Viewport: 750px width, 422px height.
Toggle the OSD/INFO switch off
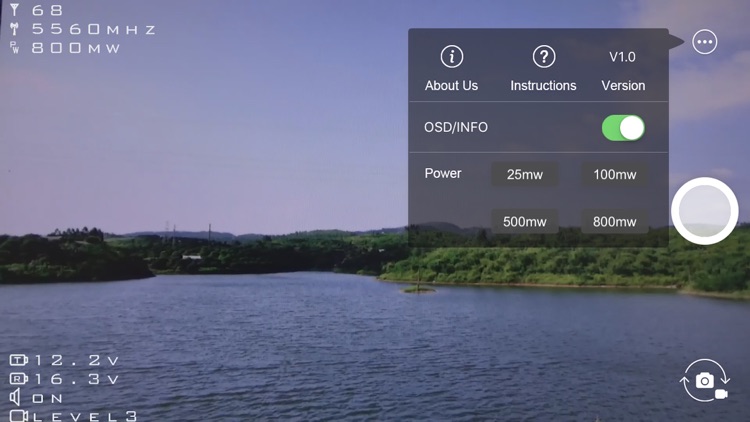(623, 128)
